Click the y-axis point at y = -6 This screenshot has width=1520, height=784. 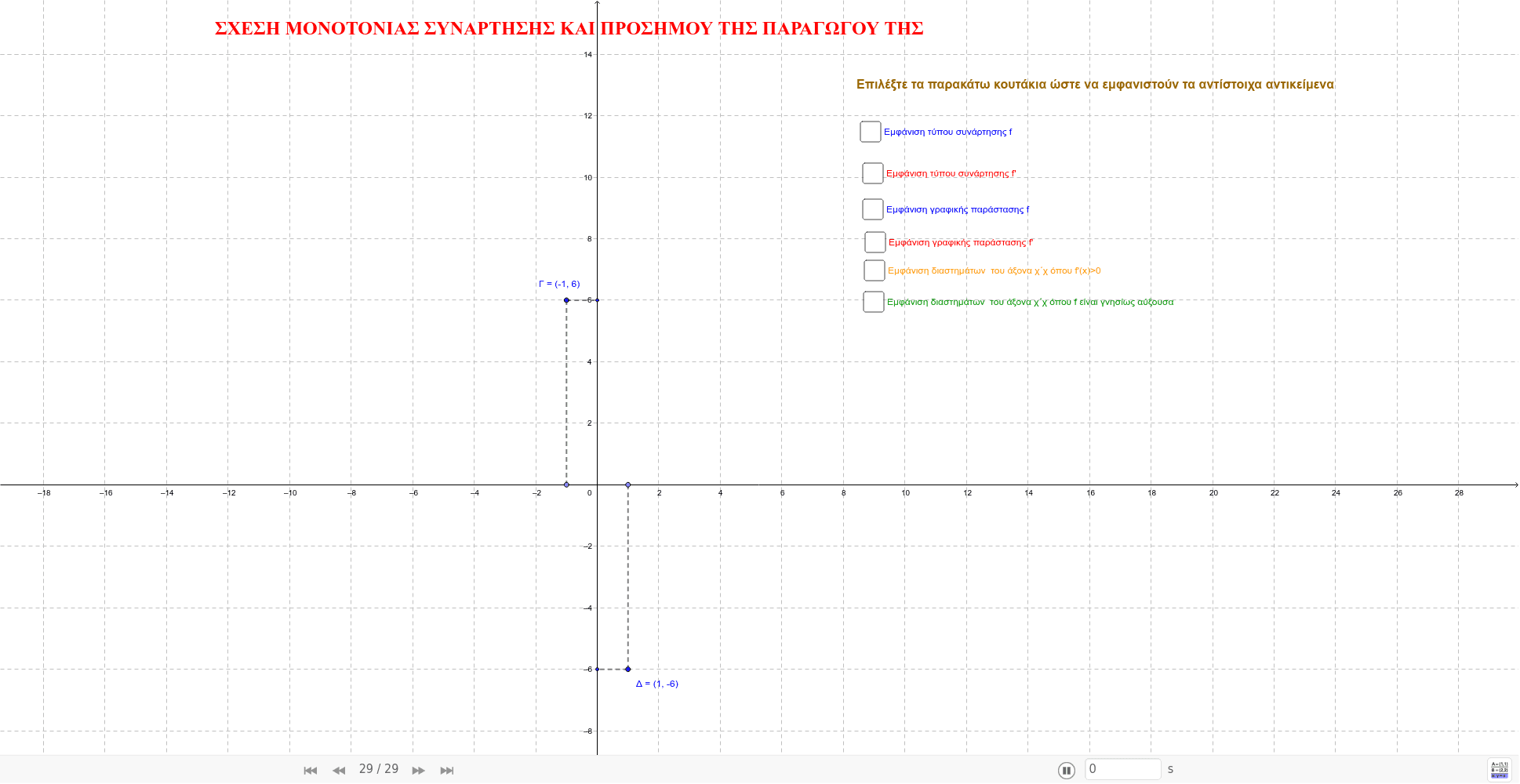[x=598, y=670]
